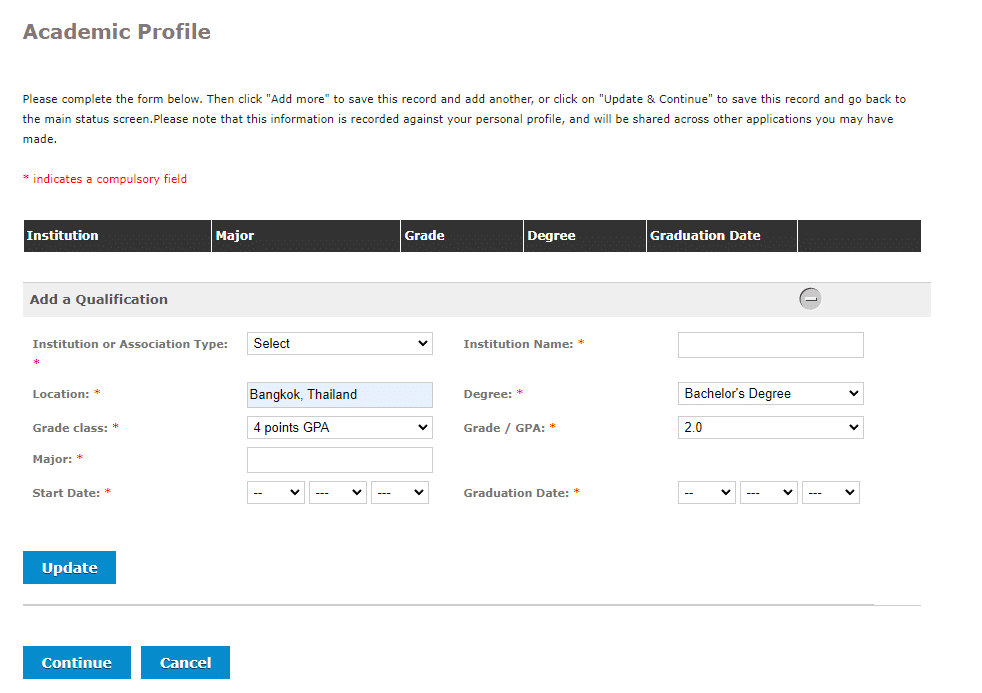
Task: Collapse the Add a Qualification section
Action: 810,299
